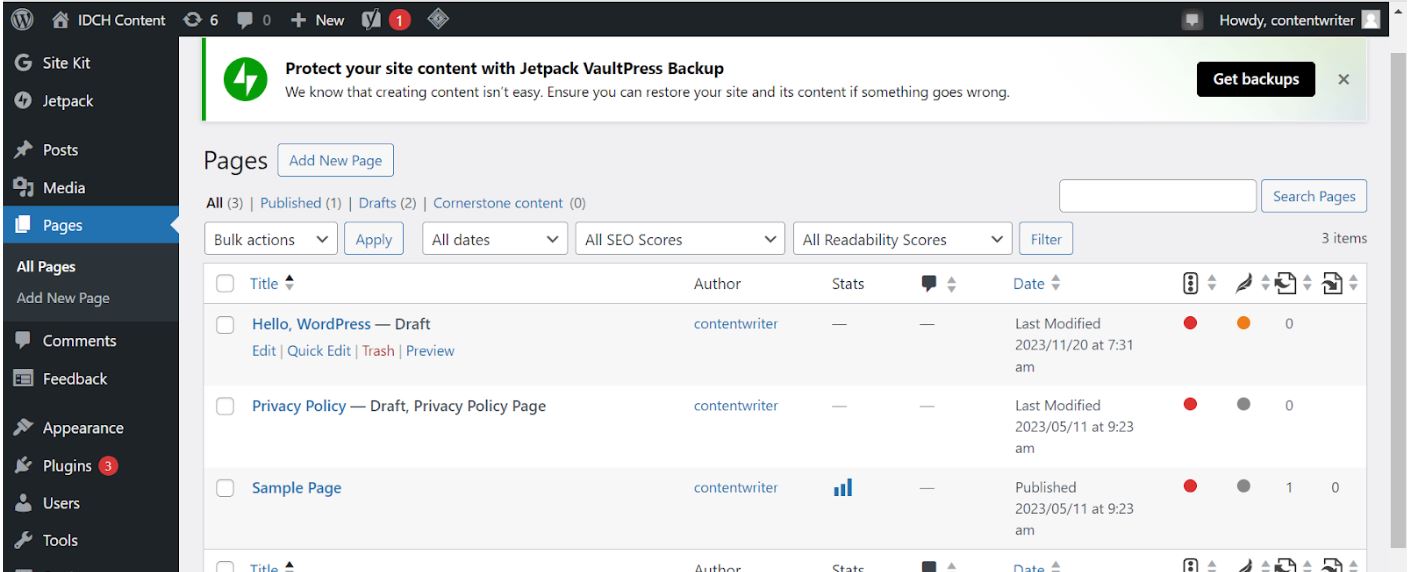The width and height of the screenshot is (1408, 572).
Task: Sort by readability feather column icon
Action: [x=1245, y=284]
